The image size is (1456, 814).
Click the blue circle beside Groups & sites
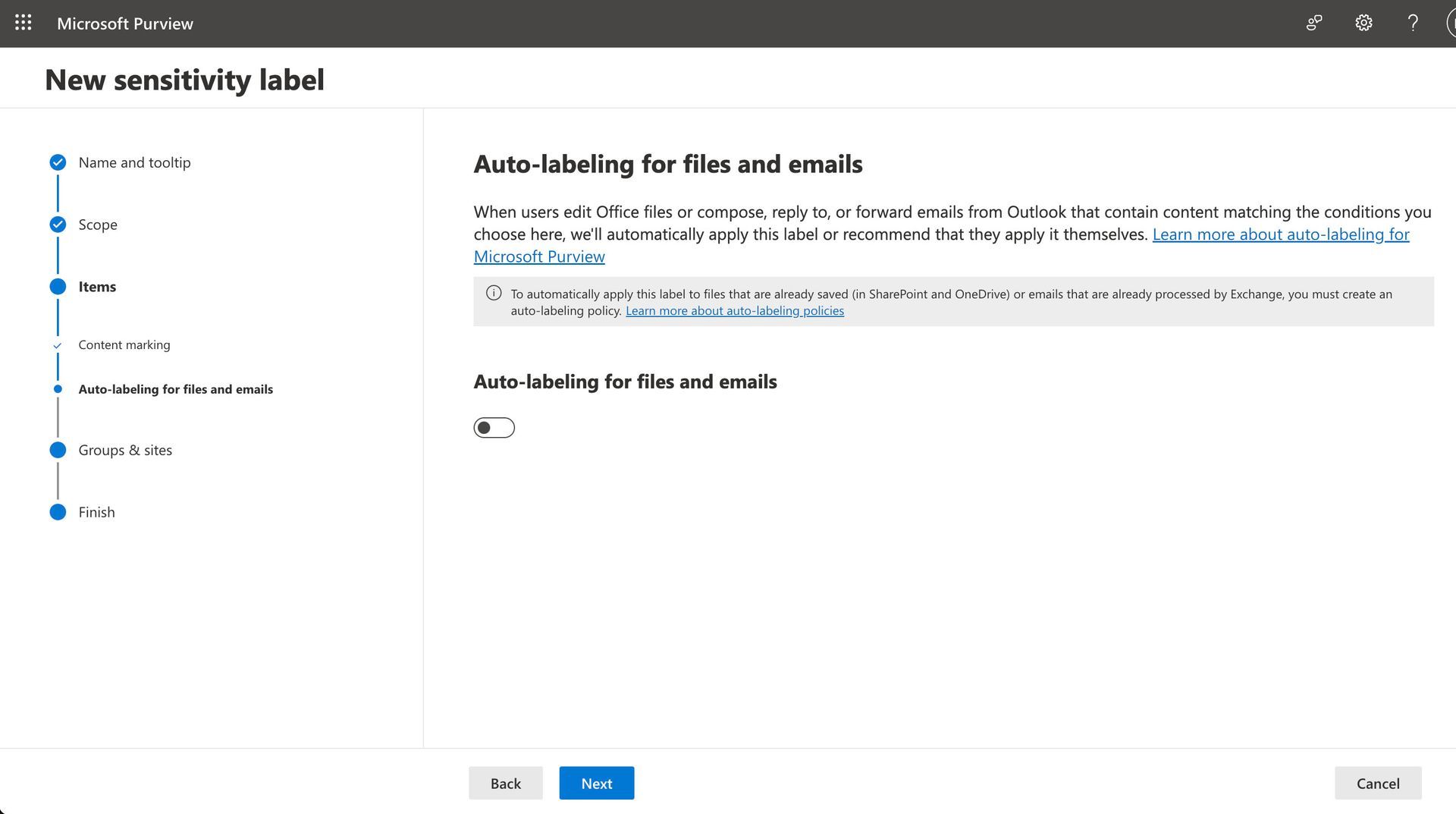click(58, 450)
